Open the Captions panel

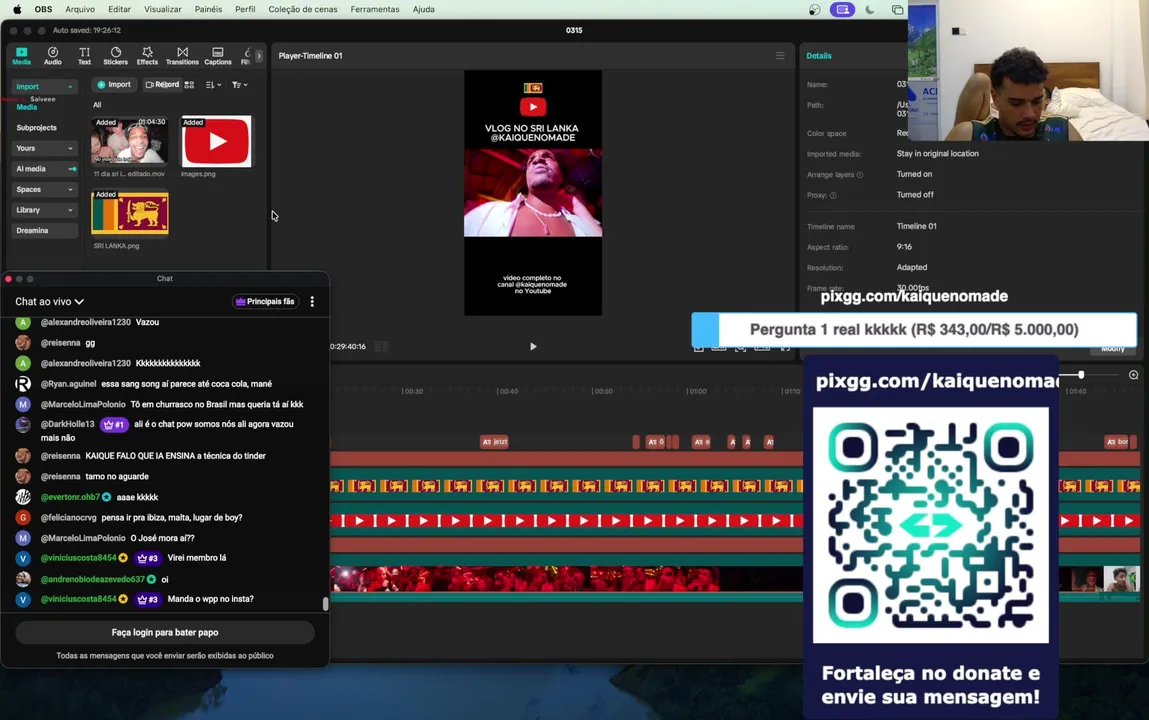pyautogui.click(x=218, y=56)
